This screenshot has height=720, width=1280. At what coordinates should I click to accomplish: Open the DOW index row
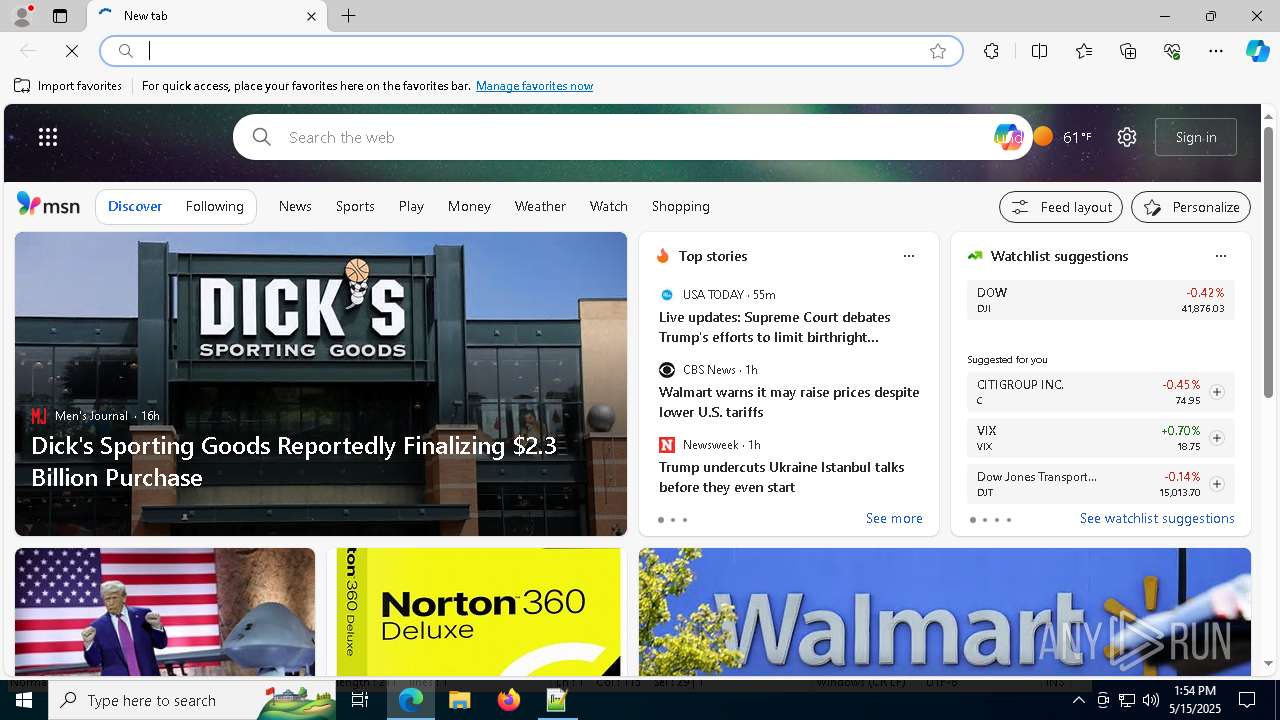[x=1100, y=300]
